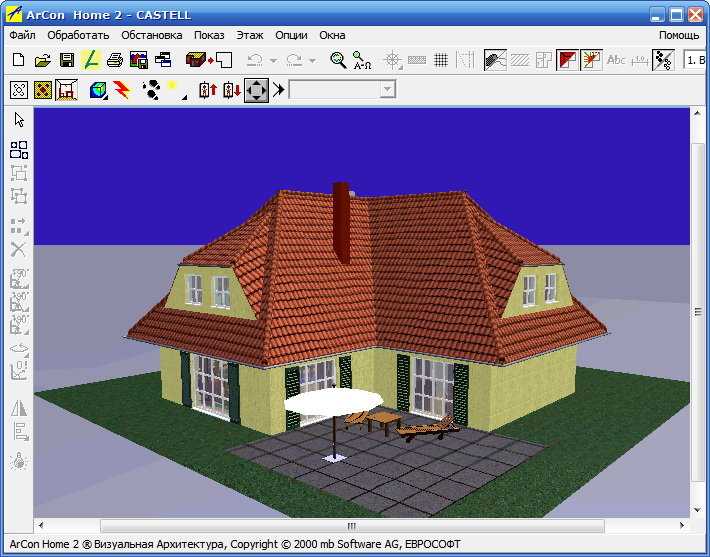Click the crossed-circle view icon in second toolbar
Image resolution: width=710 pixels, height=557 pixels.
[x=19, y=90]
